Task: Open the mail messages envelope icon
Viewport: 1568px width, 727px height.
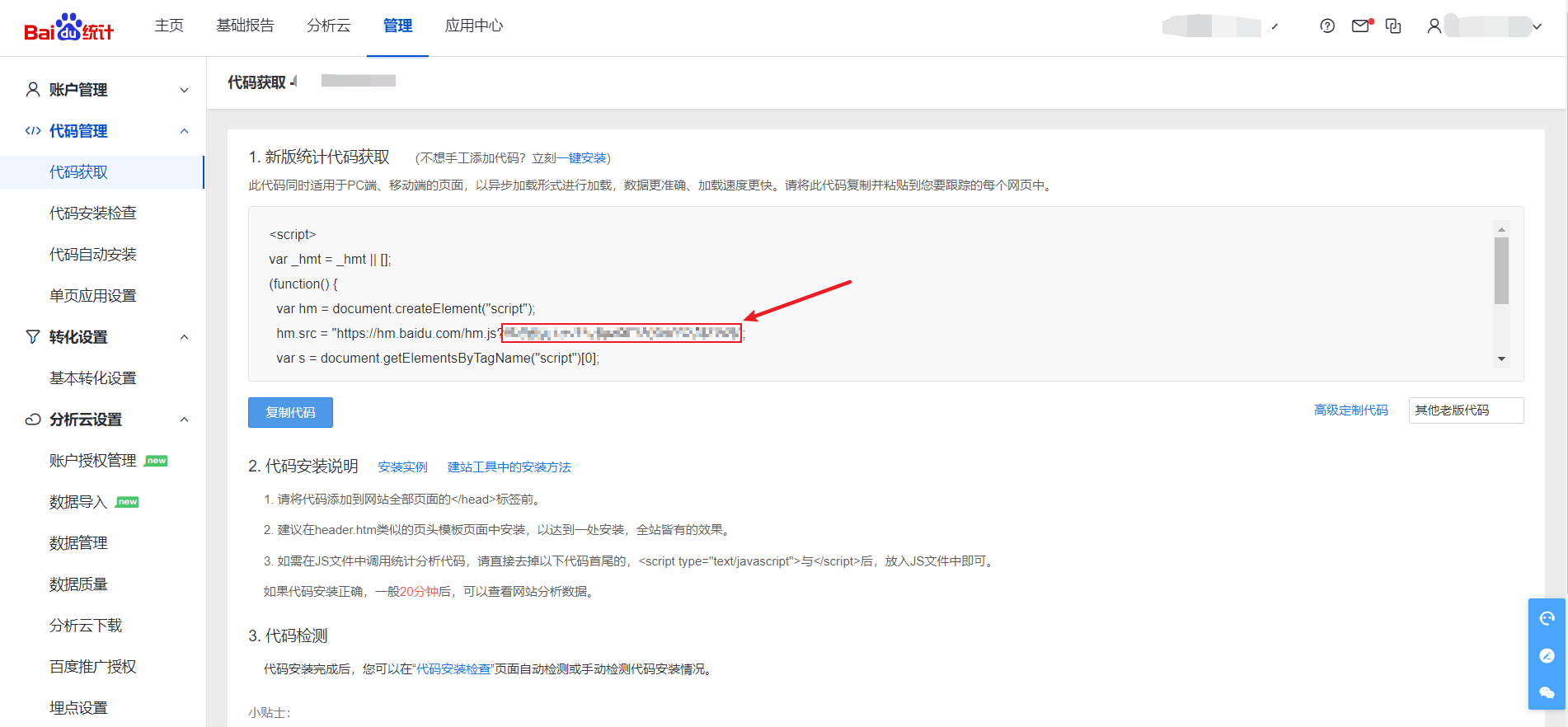Action: coord(1361,26)
